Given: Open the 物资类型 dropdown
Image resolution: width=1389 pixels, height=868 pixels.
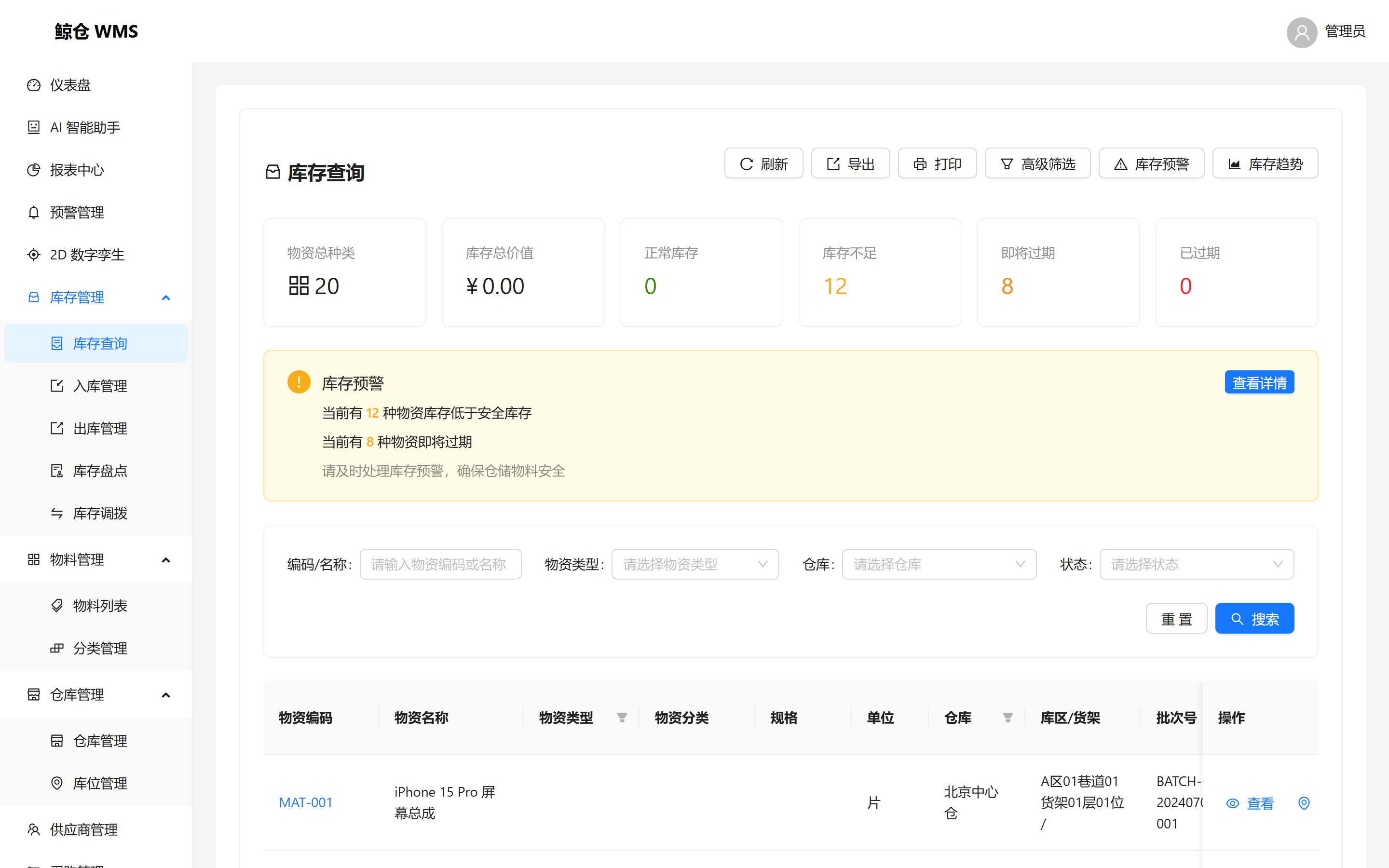Looking at the screenshot, I should point(695,564).
